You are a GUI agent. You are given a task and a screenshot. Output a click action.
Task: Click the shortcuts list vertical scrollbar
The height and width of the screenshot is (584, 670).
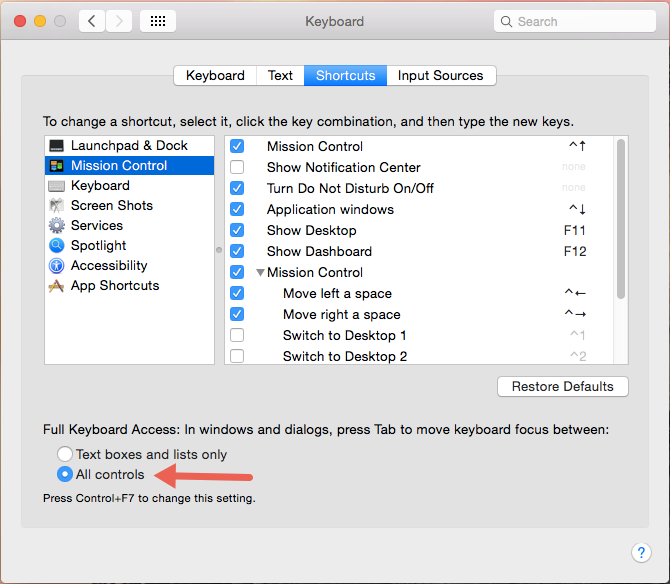coord(621,220)
